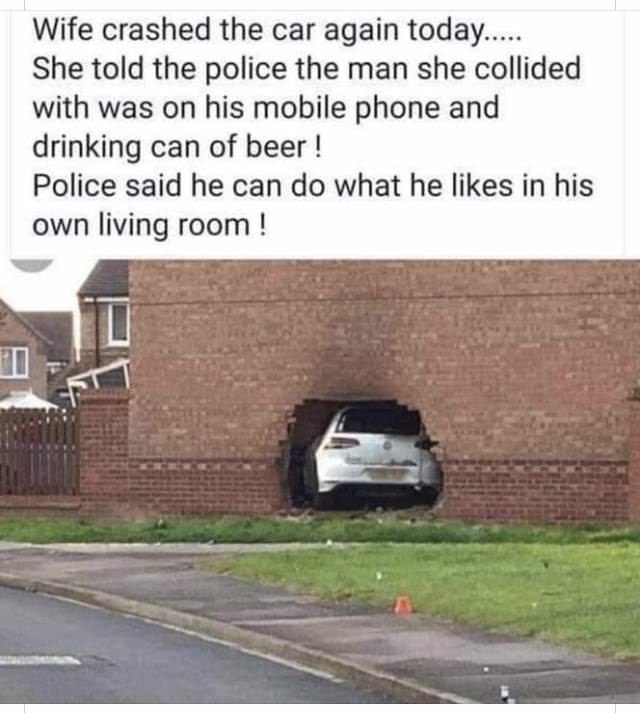Click the white conservatory roof
The height and width of the screenshot is (713, 640).
click(26, 401)
